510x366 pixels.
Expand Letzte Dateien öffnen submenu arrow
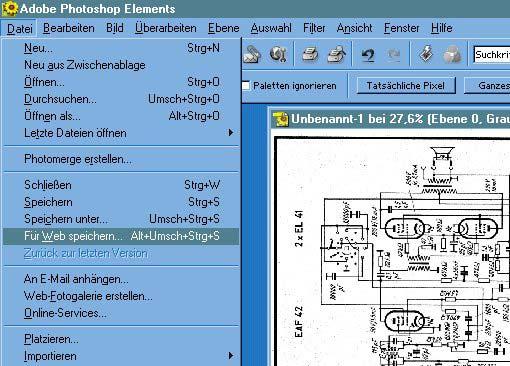tap(231, 133)
